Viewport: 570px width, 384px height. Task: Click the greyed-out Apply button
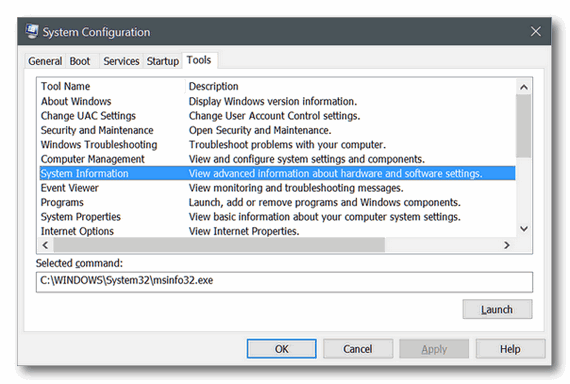[x=434, y=349]
